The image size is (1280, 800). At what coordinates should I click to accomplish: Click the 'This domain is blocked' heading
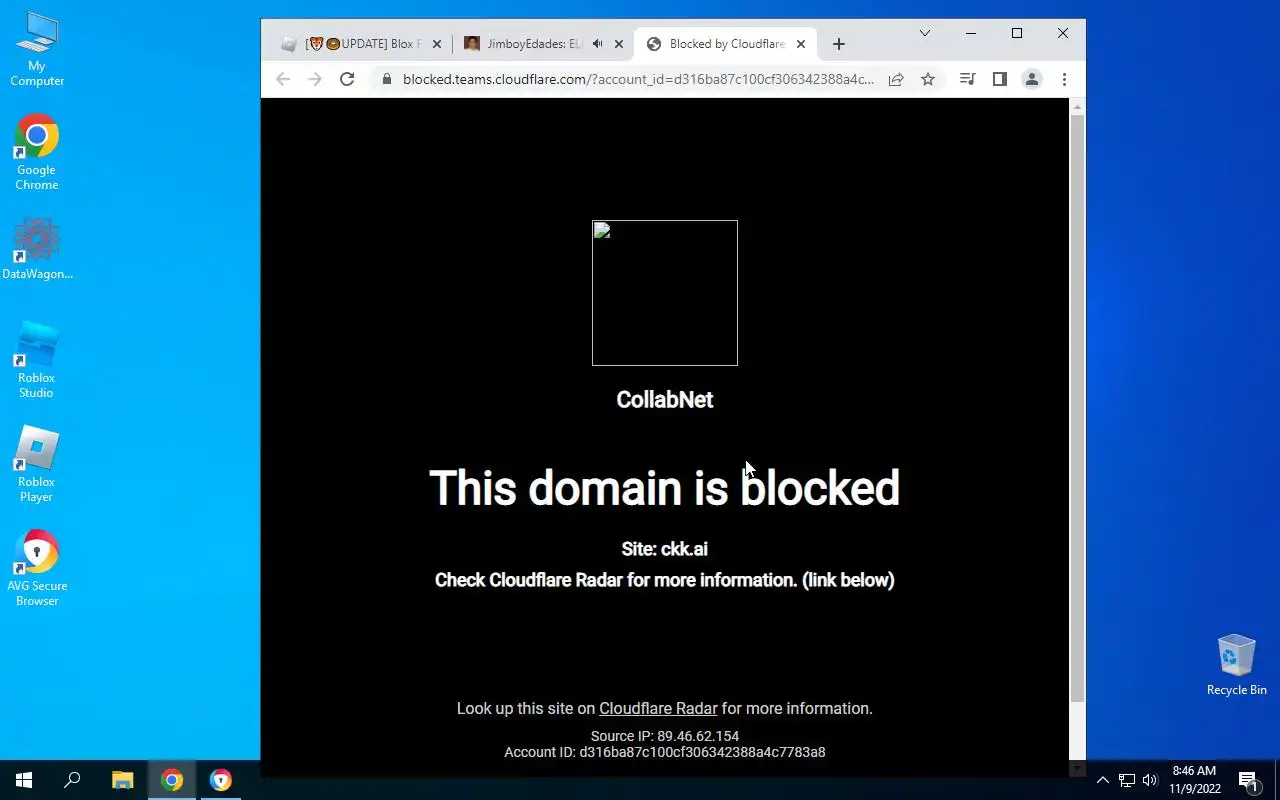coord(665,488)
